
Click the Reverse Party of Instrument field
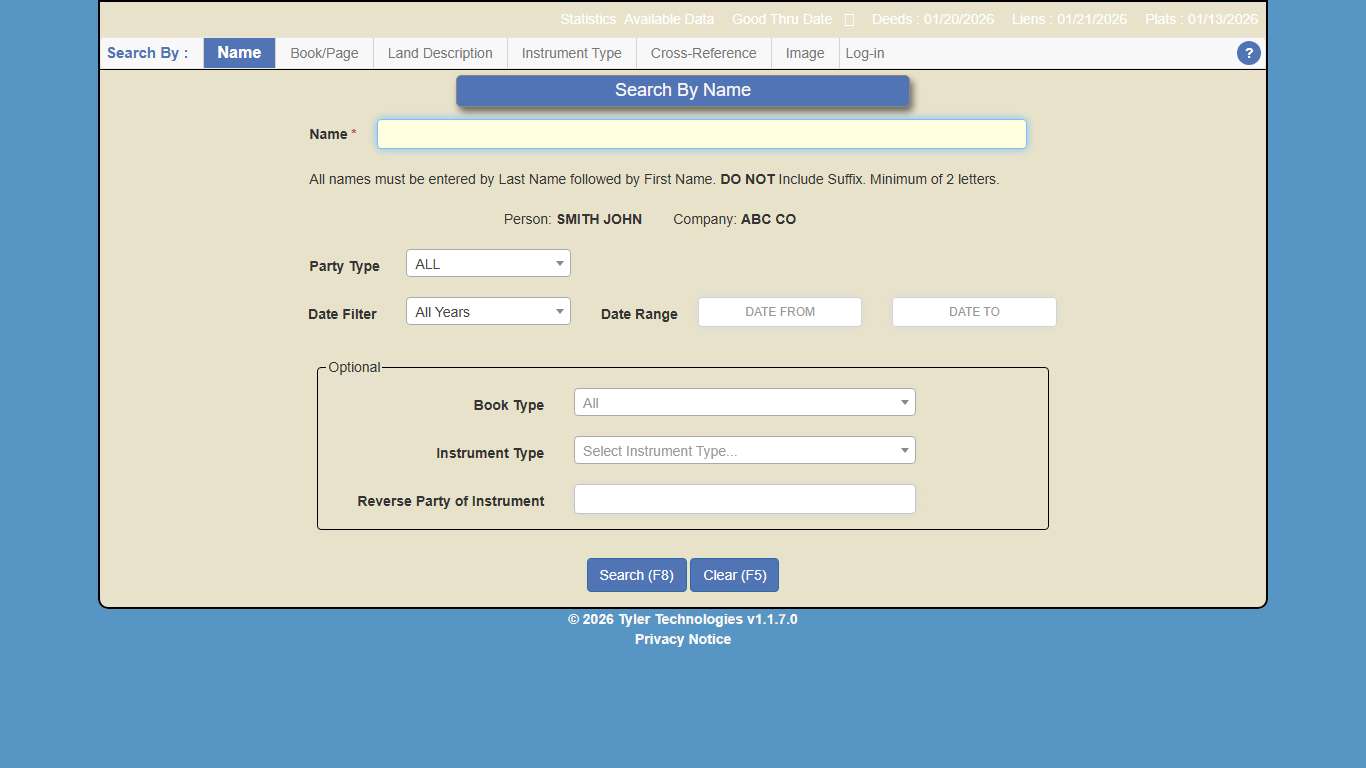click(744, 499)
